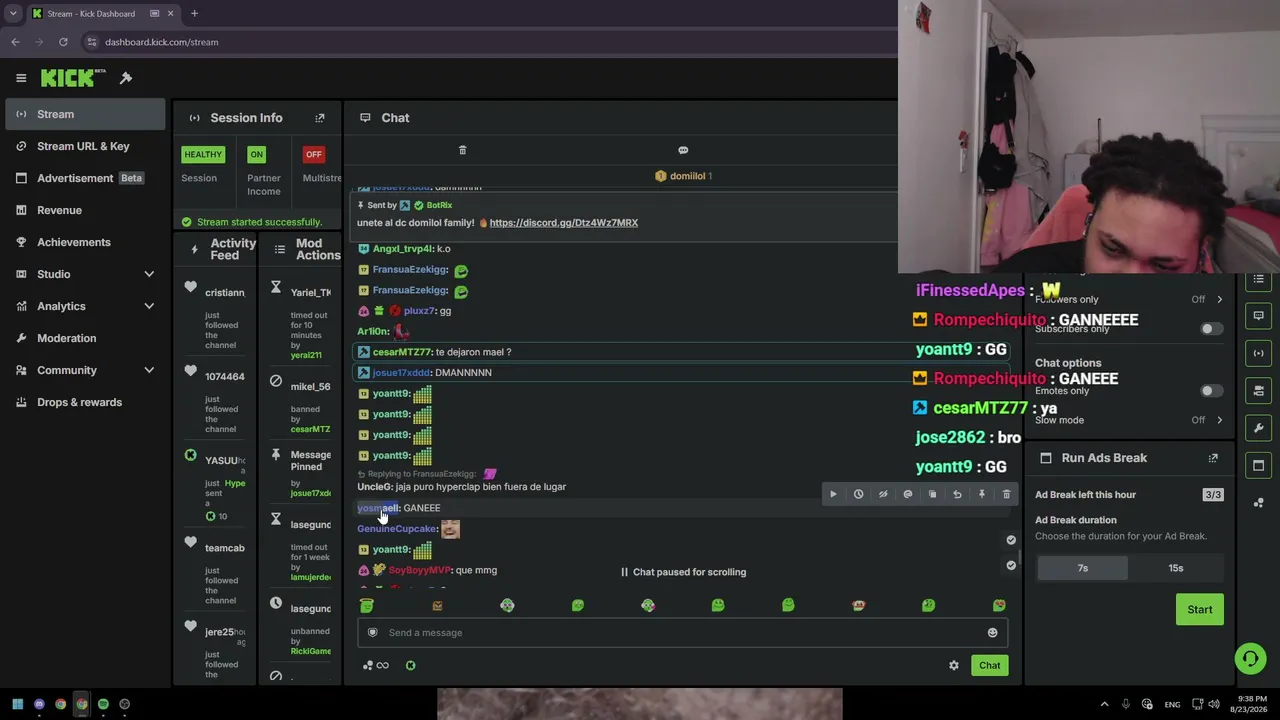Click the browser address bar
This screenshot has width=1280, height=720.
click(490, 42)
